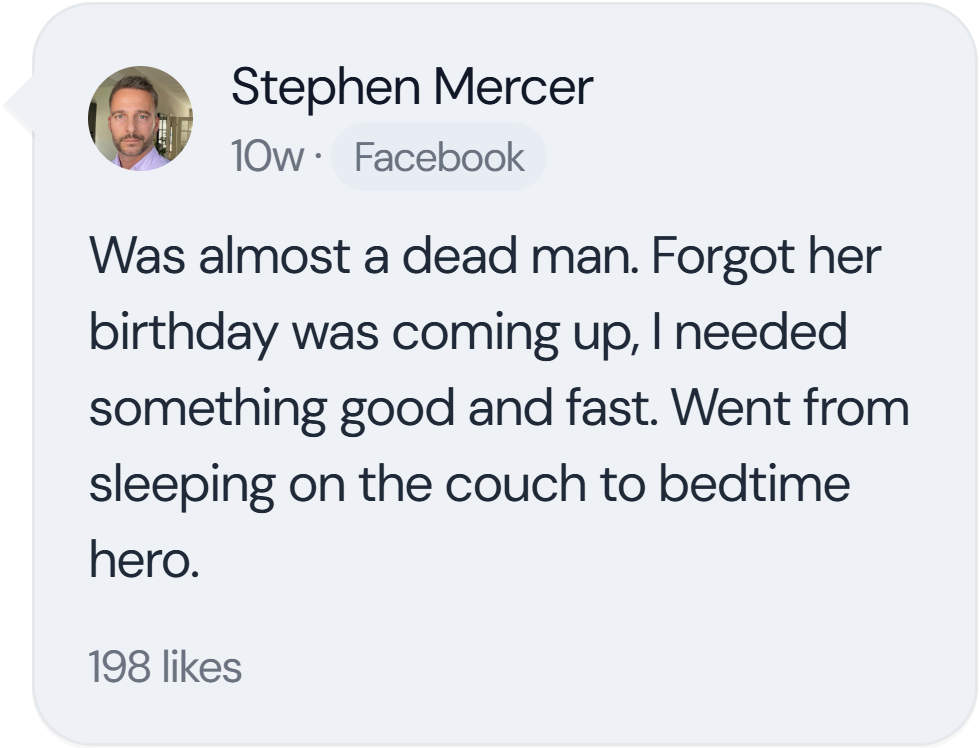Click the sentence "Was almost a dead man"
The width and height of the screenshot is (979, 748).
tap(366, 257)
